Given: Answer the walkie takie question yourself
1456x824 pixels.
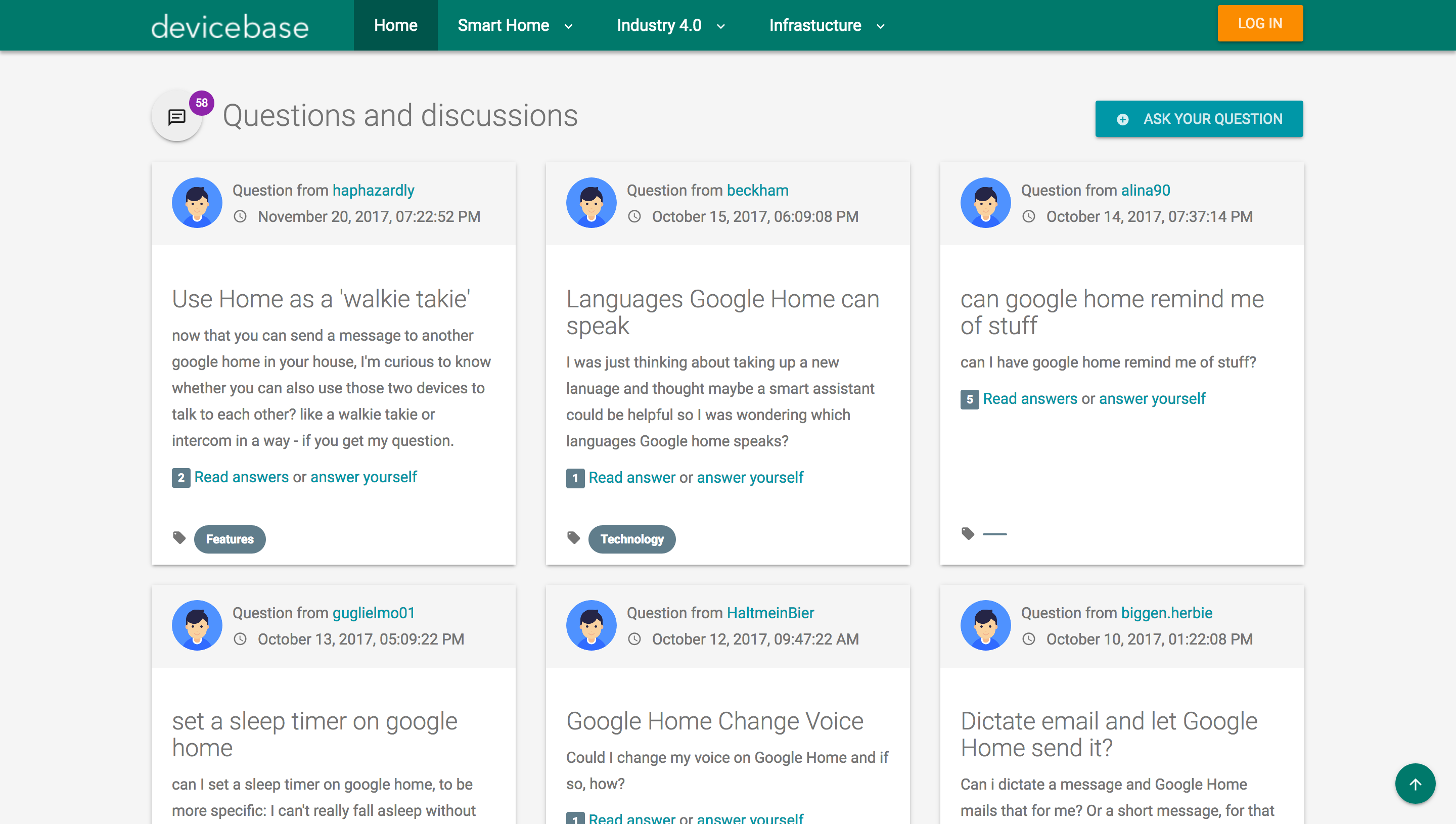Looking at the screenshot, I should point(363,477).
